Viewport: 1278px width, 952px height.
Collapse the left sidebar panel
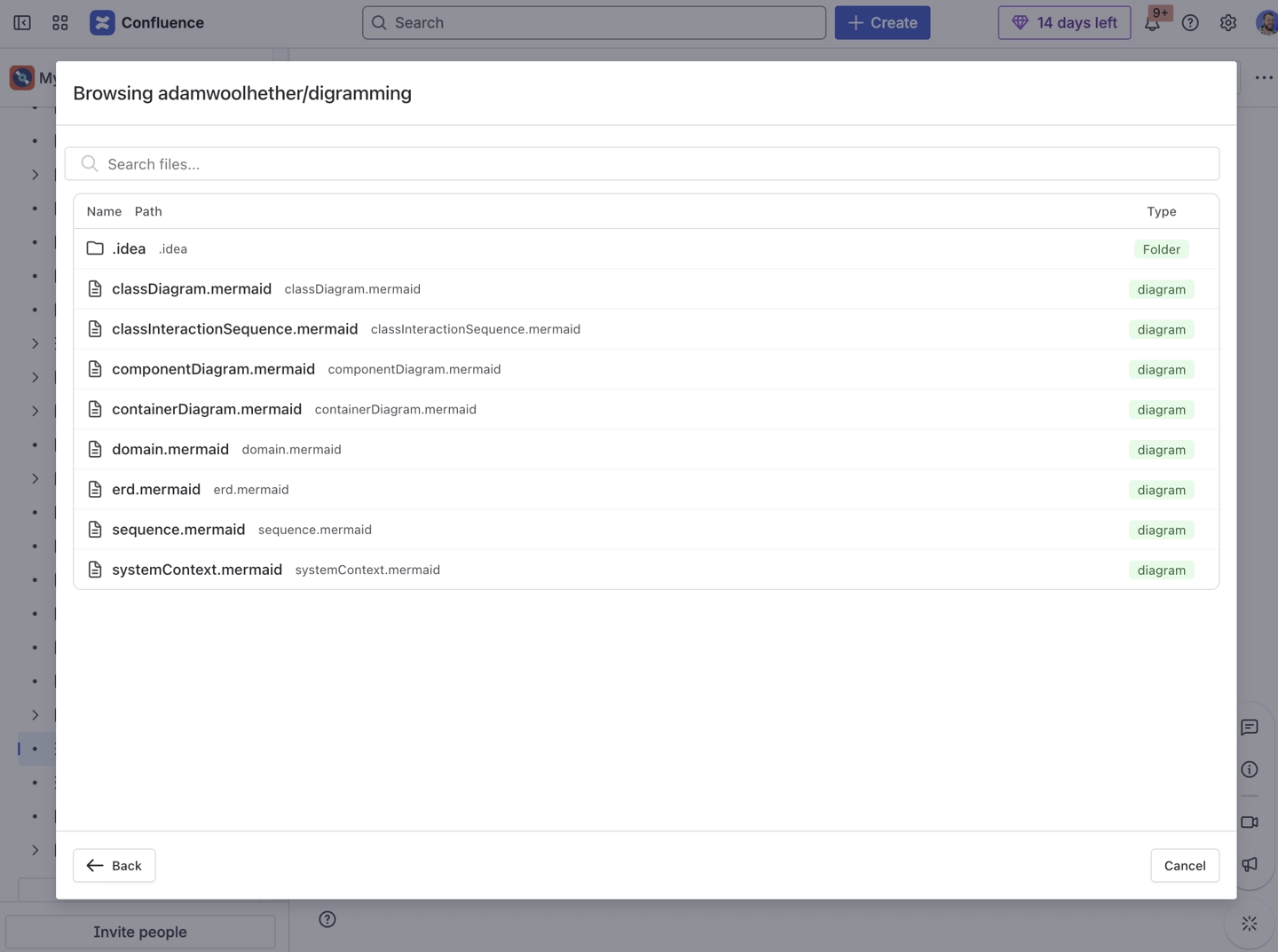coord(21,22)
